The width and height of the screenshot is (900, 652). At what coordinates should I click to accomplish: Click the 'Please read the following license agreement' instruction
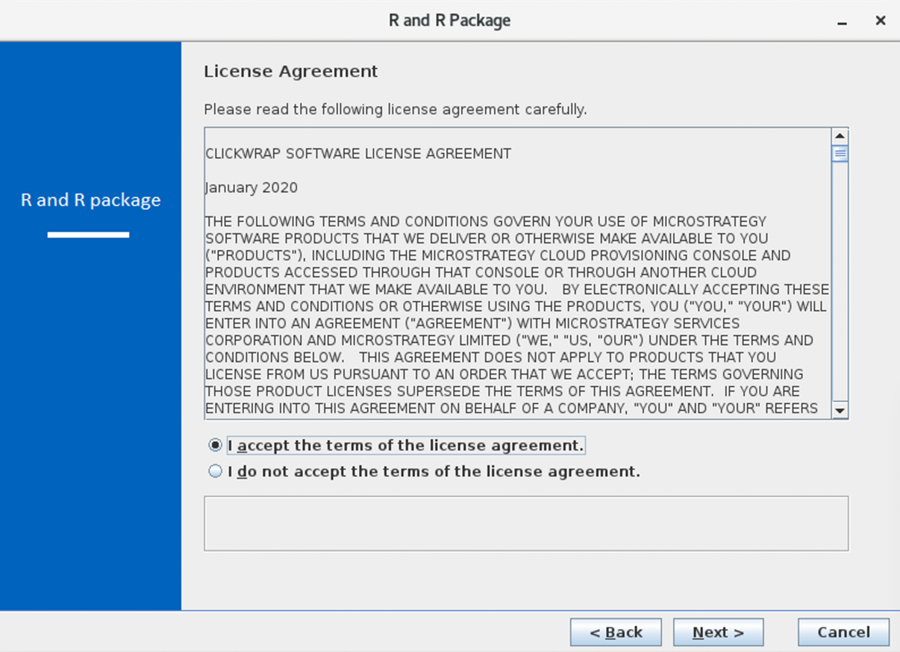(395, 109)
